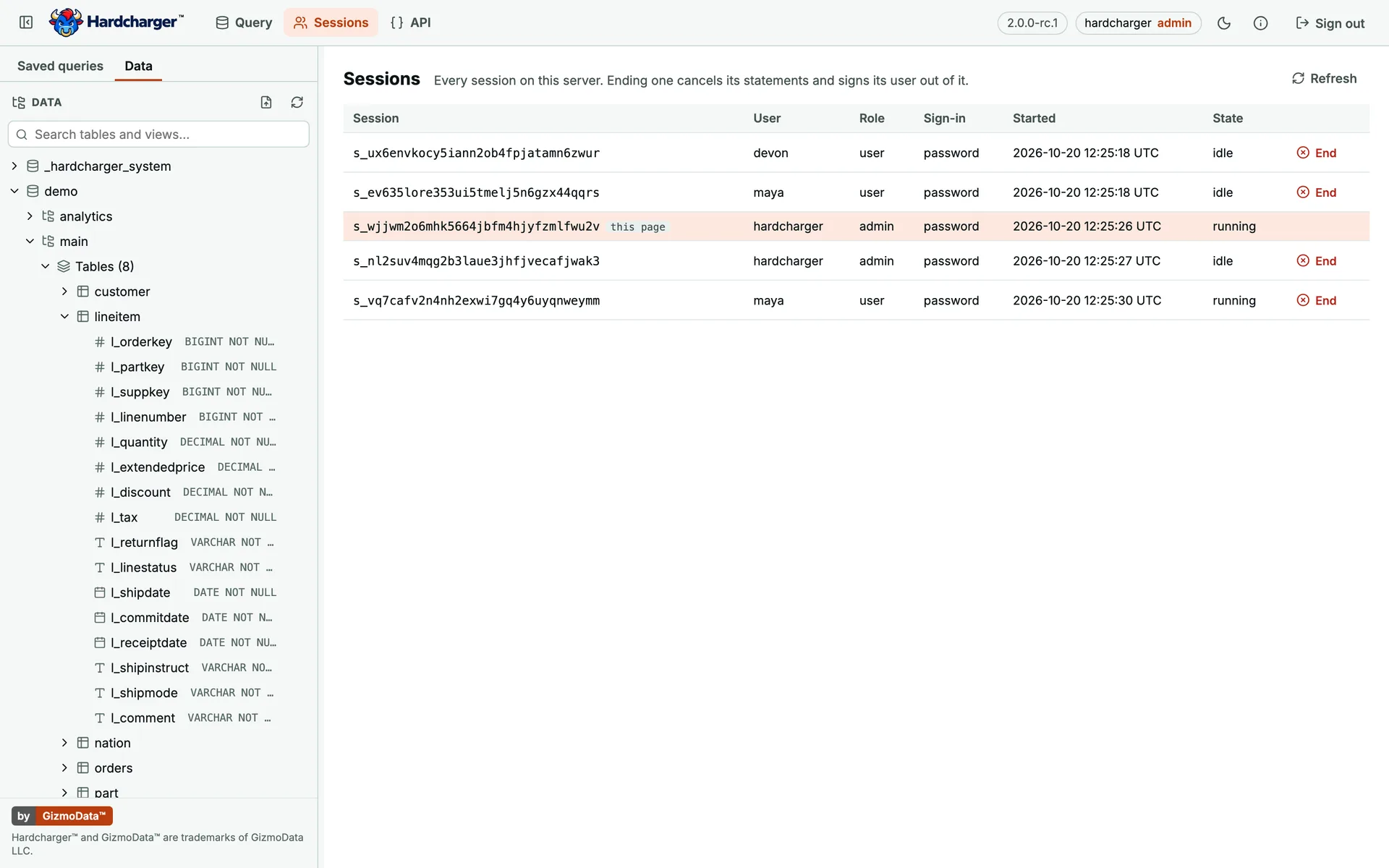Go to the API page

[x=410, y=22]
